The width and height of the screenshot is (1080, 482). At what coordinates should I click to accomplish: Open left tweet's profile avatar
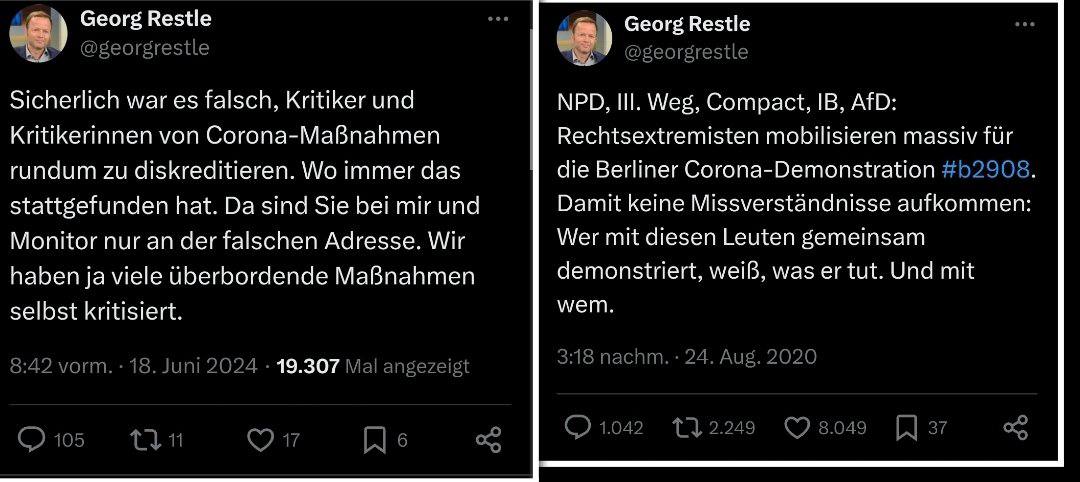click(38, 33)
